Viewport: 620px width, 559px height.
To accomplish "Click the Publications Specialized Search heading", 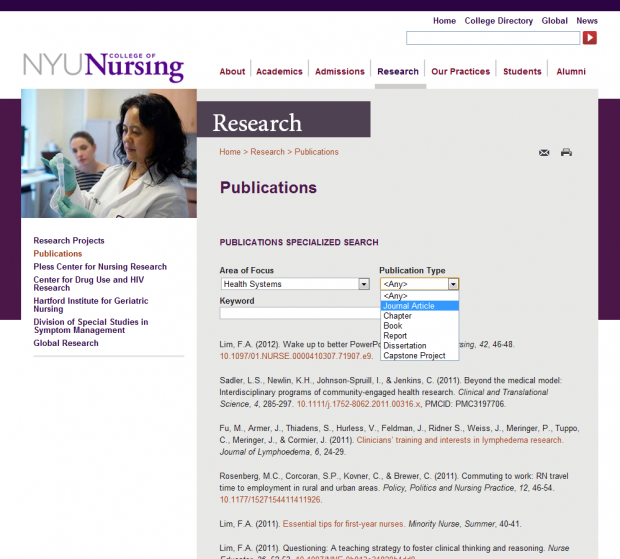I will (299, 242).
